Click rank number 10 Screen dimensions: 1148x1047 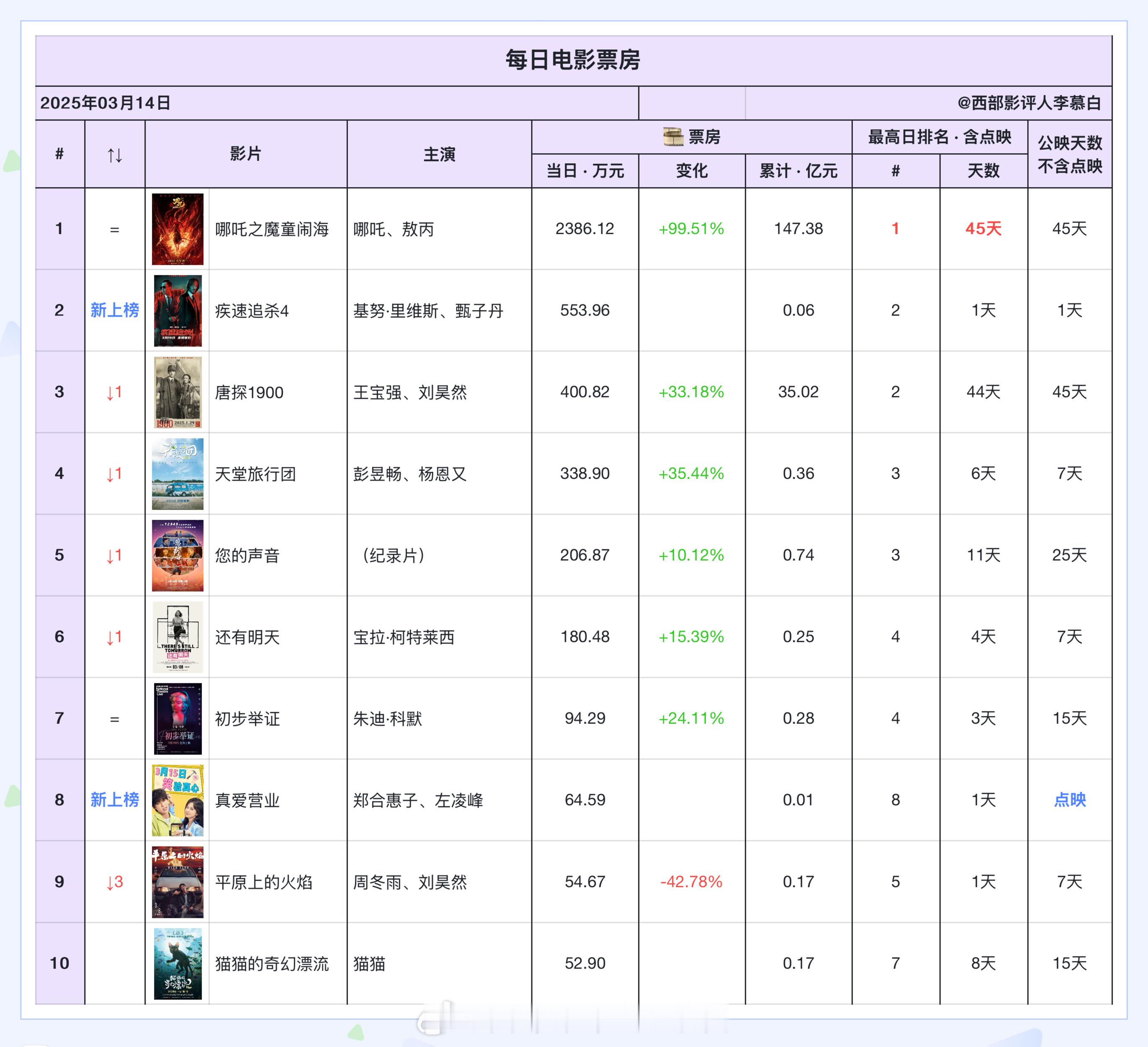[x=59, y=963]
